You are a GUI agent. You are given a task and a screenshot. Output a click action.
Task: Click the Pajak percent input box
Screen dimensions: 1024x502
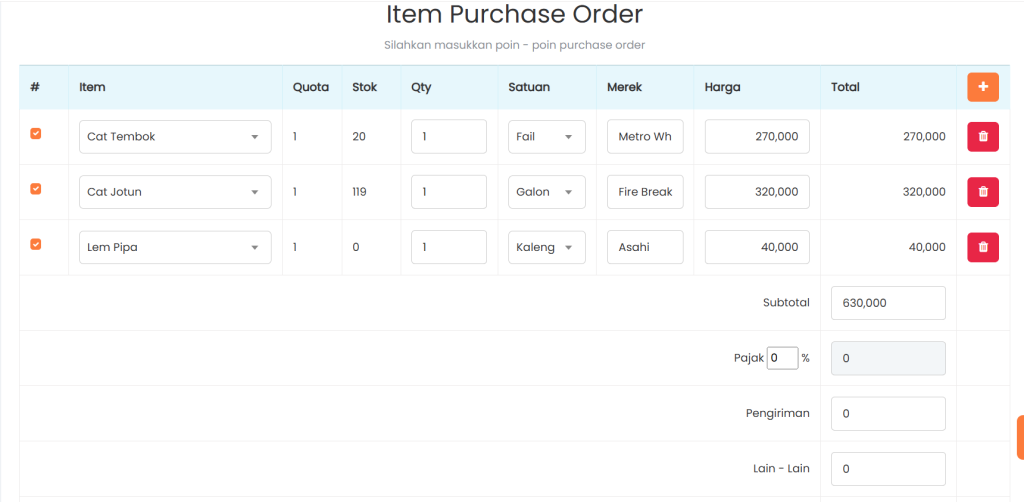click(x=782, y=358)
